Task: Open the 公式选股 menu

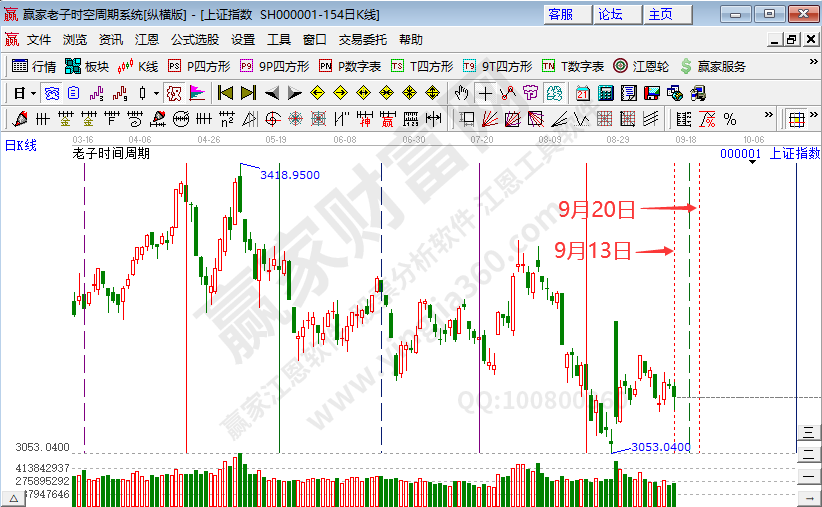Action: tap(195, 40)
